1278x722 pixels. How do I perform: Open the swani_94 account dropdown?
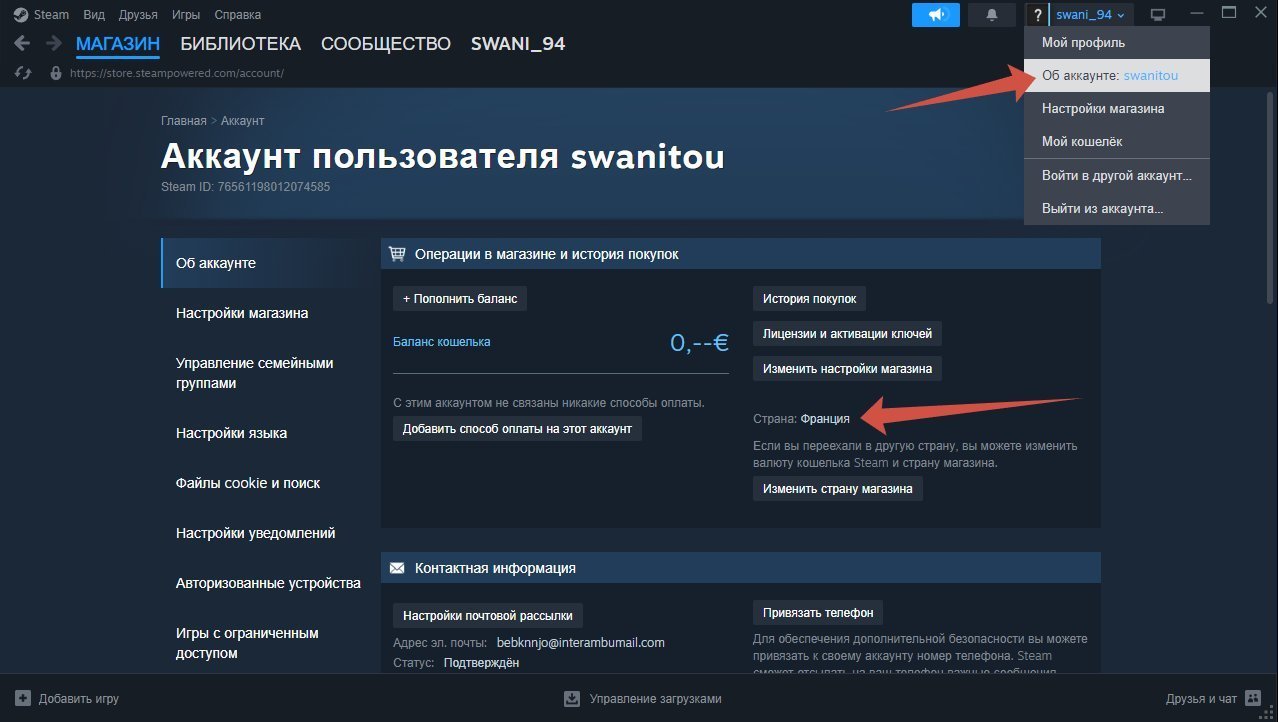click(x=1090, y=15)
